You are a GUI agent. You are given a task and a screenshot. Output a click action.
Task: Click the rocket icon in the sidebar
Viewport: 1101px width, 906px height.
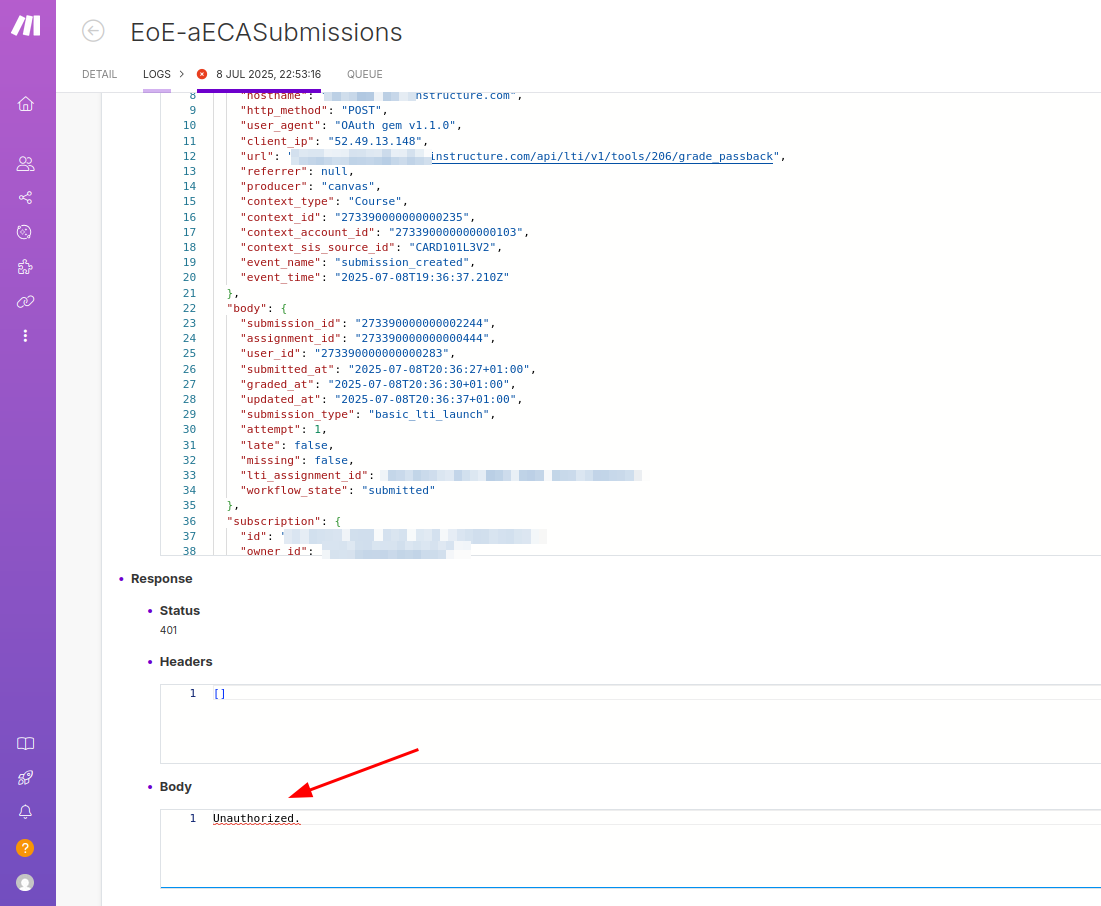[x=26, y=778]
